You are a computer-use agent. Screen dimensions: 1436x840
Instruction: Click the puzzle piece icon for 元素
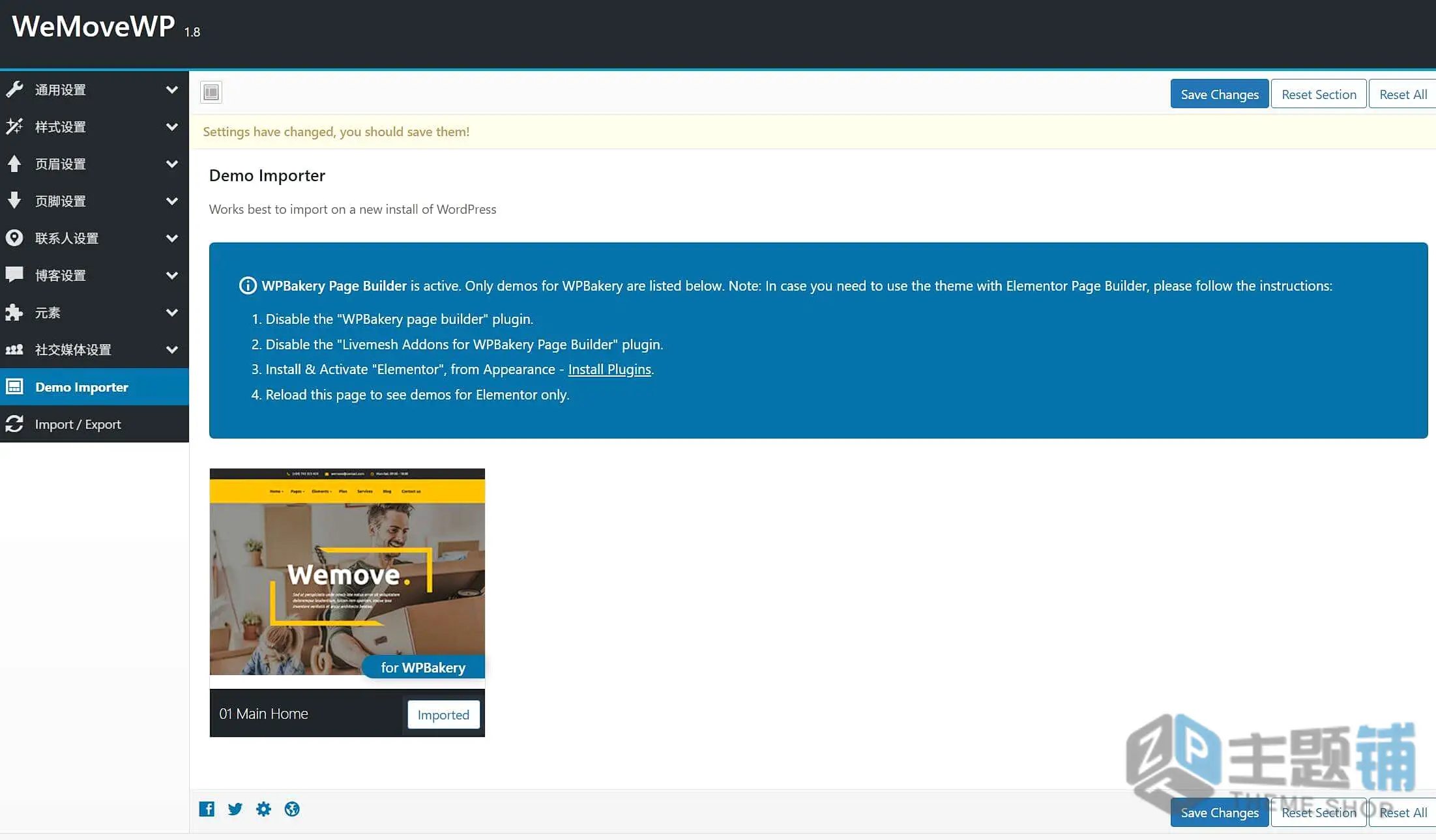coord(14,312)
